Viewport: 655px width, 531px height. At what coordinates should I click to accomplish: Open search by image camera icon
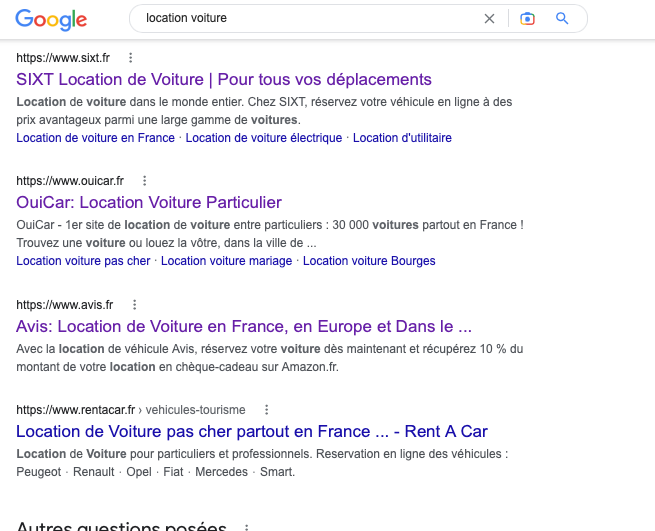527,18
